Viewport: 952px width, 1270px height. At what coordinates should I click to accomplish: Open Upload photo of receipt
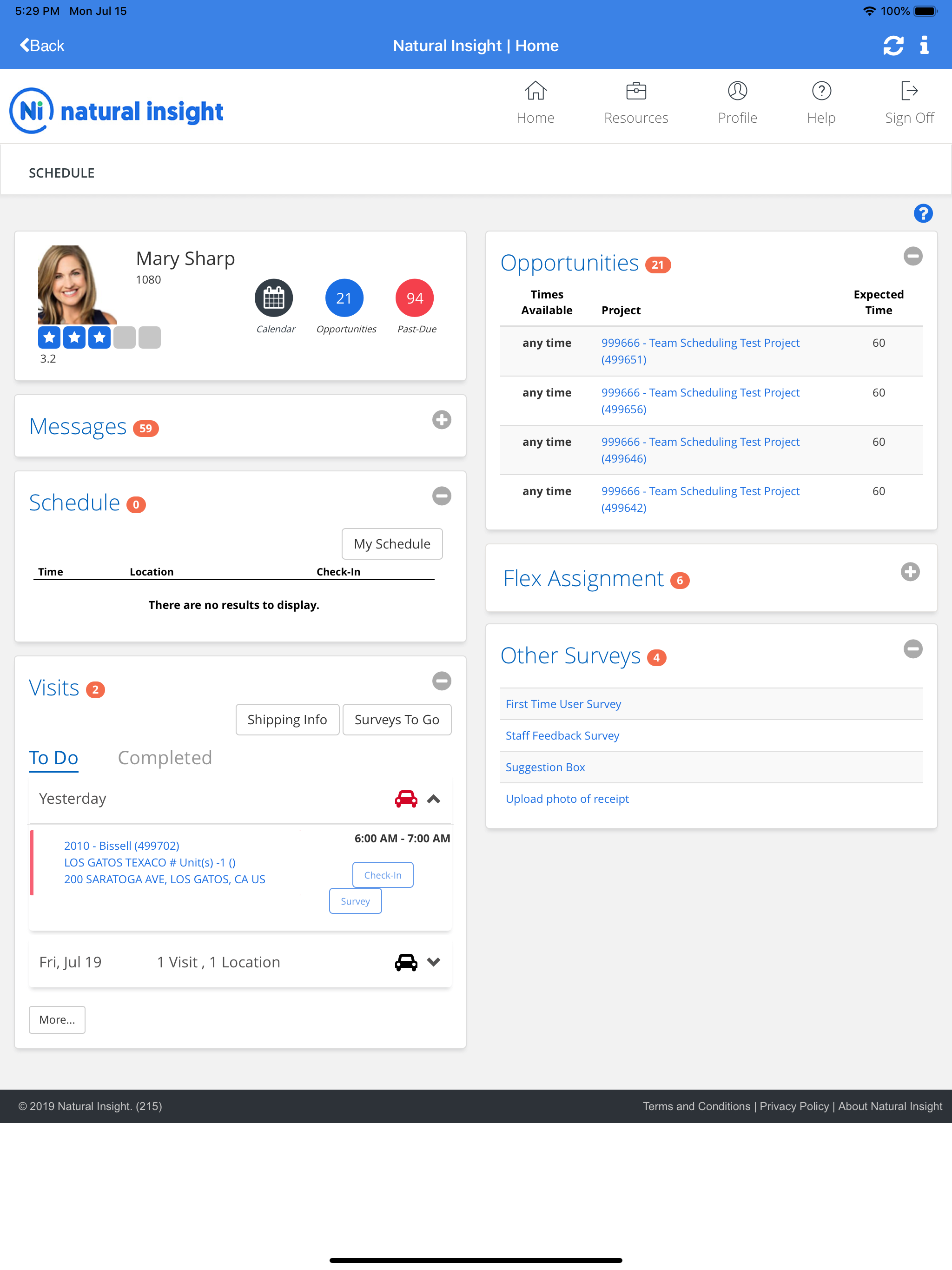[x=567, y=799]
